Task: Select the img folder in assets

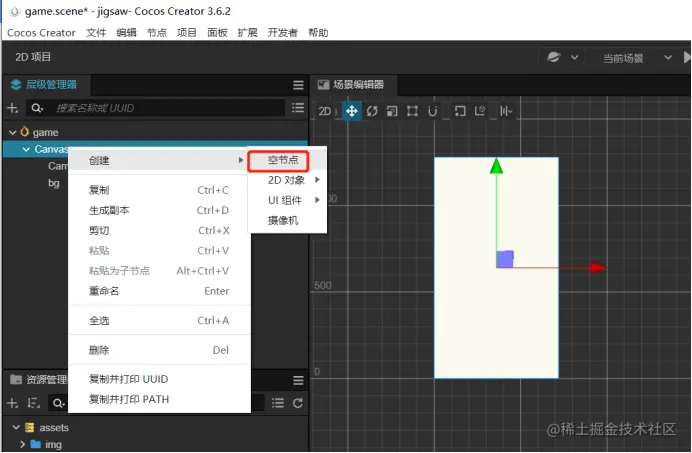Action: coord(53,444)
